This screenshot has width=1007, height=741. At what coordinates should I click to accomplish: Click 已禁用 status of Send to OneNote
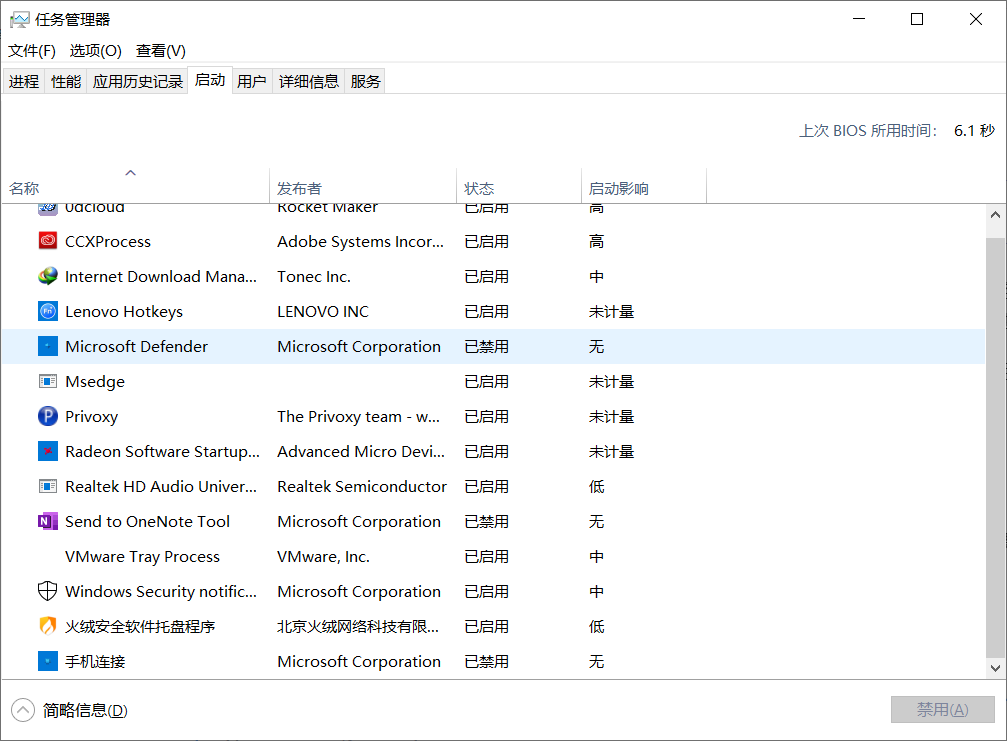point(486,521)
